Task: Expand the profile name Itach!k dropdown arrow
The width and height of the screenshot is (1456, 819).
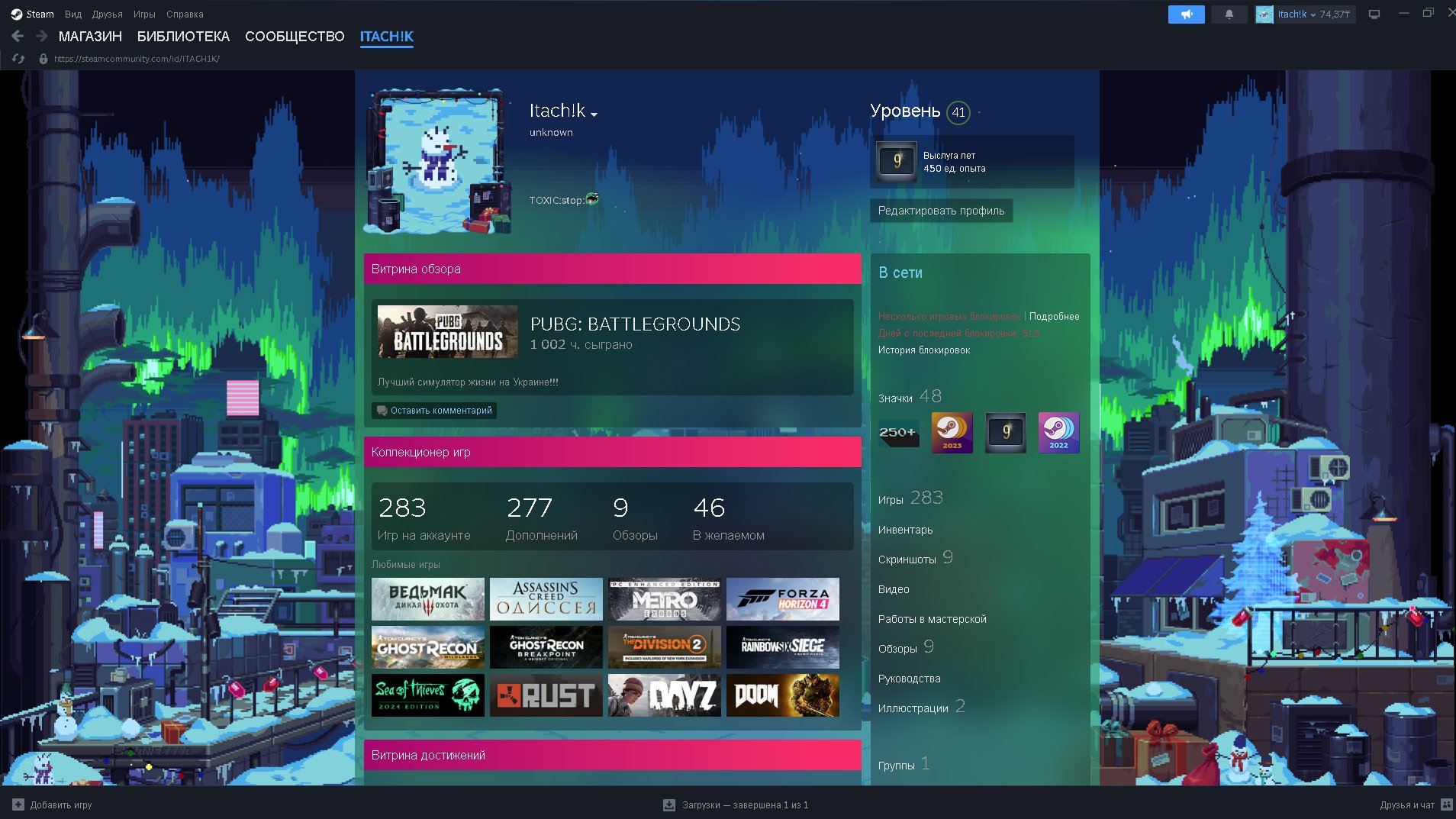Action: tap(594, 114)
